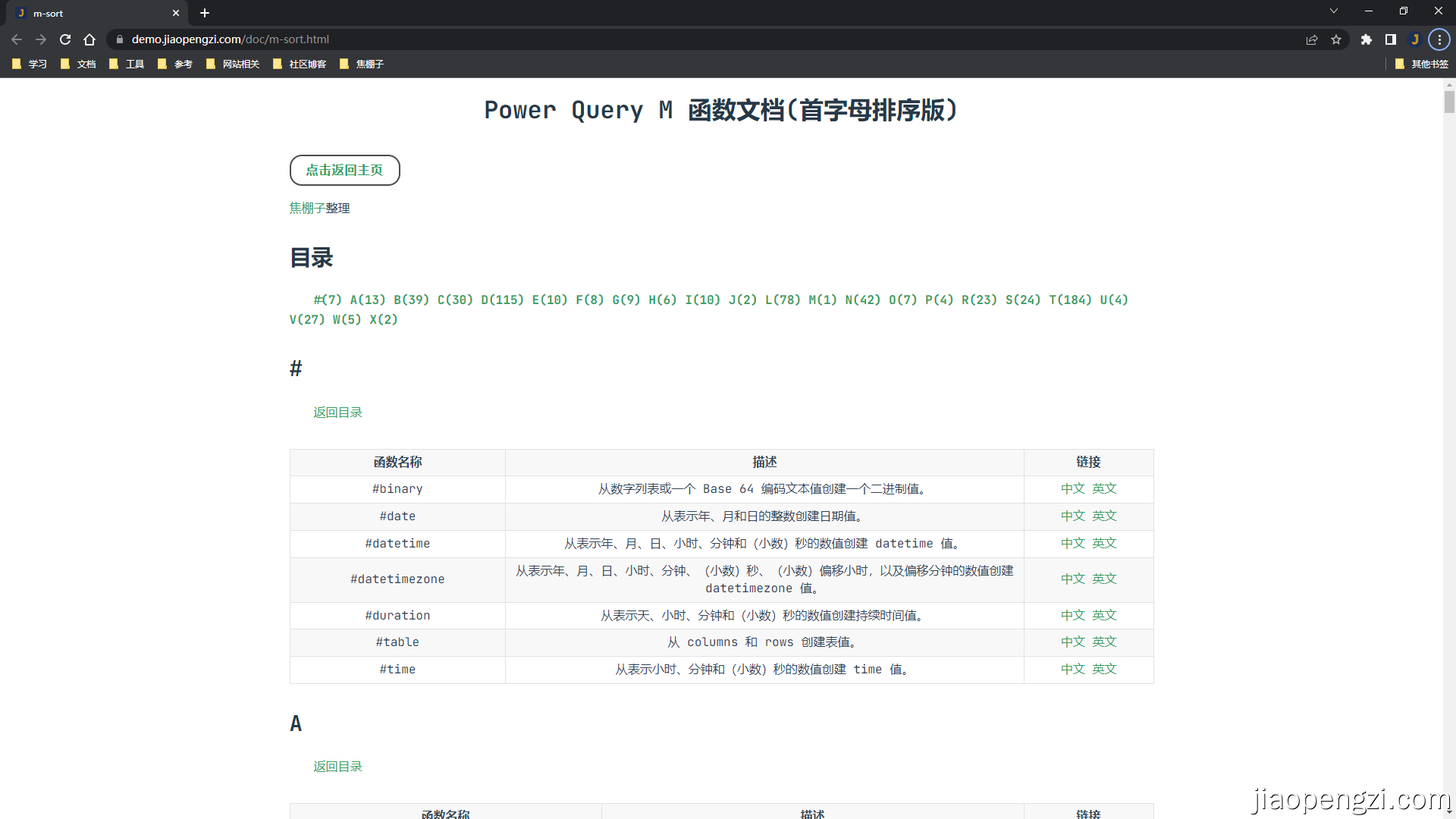
Task: Open the share page icon
Action: [x=1312, y=39]
